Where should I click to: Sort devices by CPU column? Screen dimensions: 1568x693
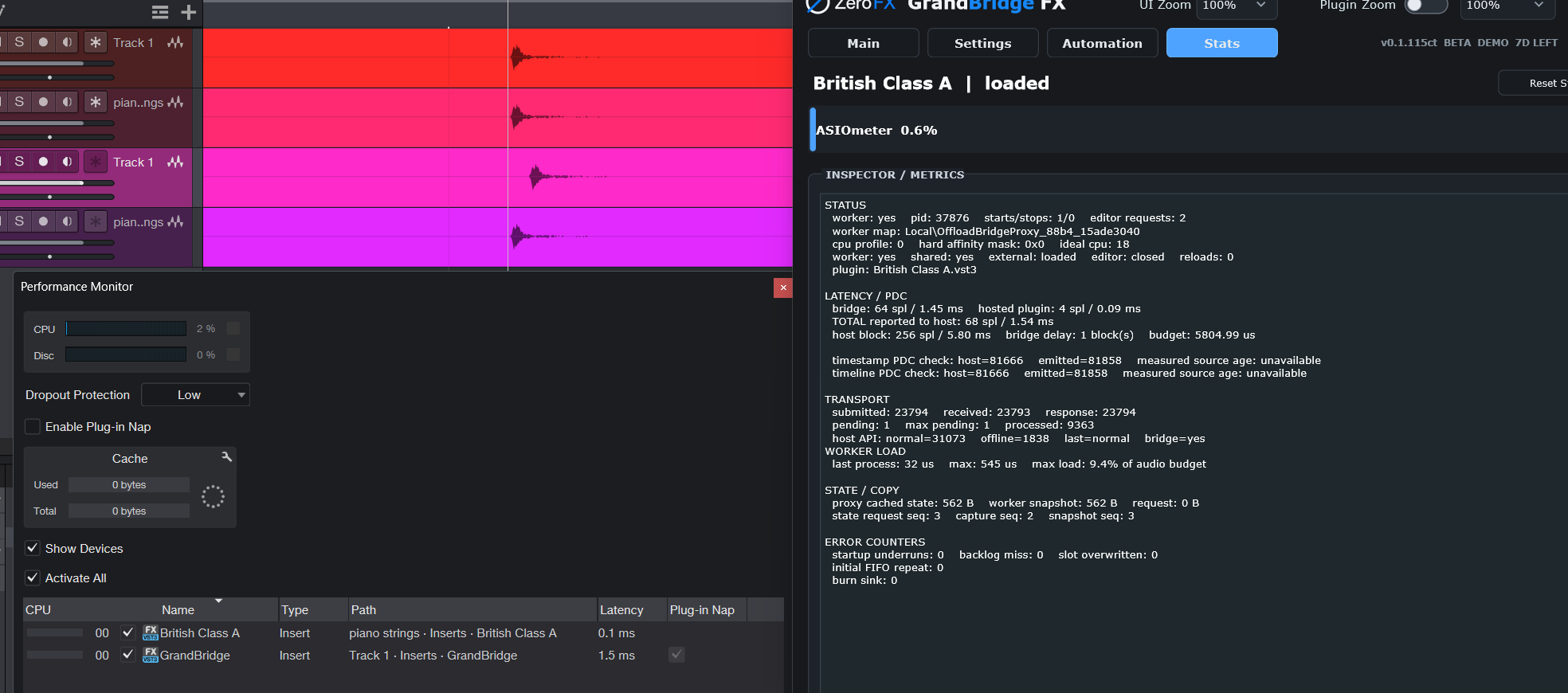[38, 610]
